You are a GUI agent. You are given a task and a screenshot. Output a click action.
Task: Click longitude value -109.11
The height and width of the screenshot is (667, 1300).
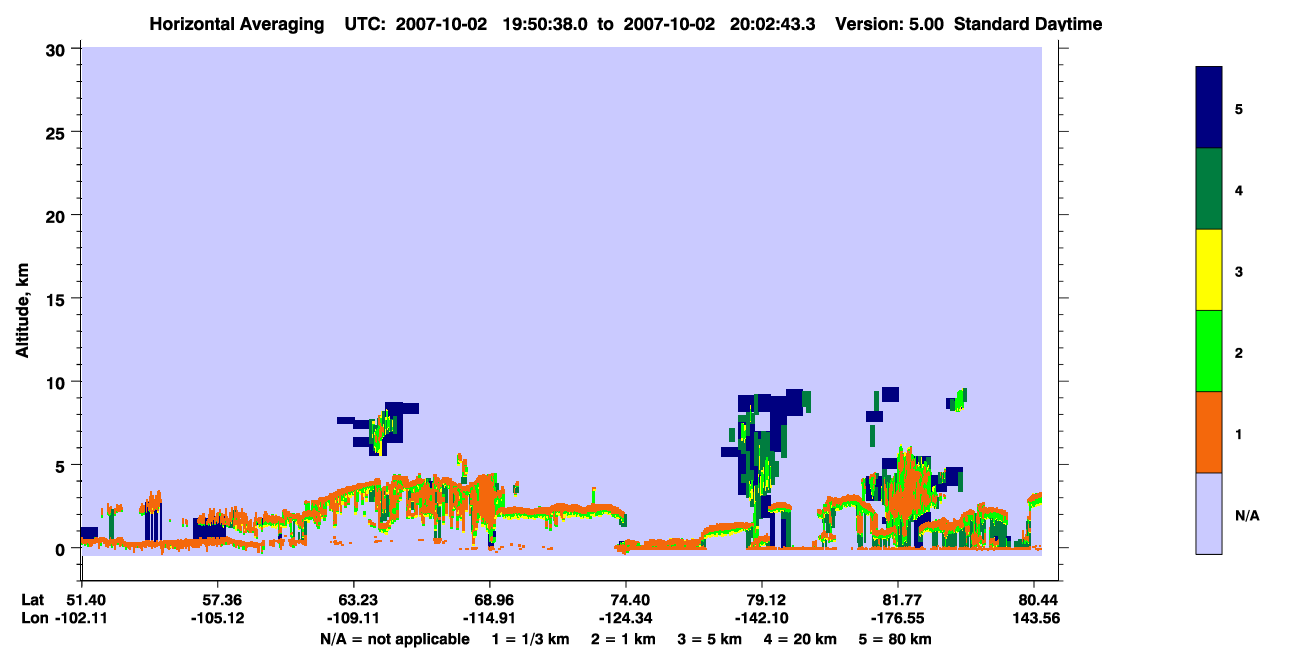tap(354, 618)
